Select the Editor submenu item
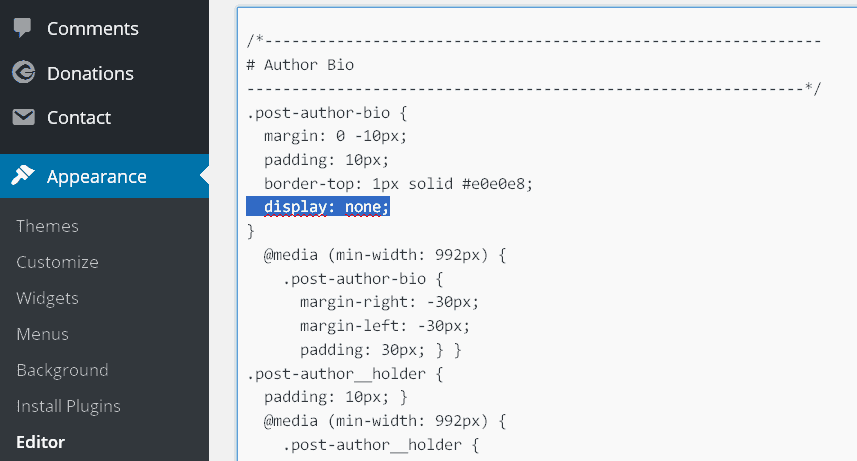Screen dimensions: 857x461 40,442
